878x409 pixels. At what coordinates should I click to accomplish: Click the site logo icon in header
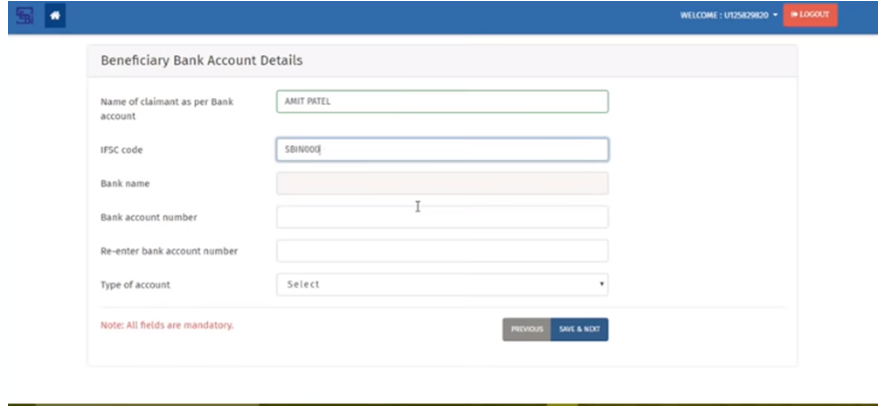[x=24, y=15]
